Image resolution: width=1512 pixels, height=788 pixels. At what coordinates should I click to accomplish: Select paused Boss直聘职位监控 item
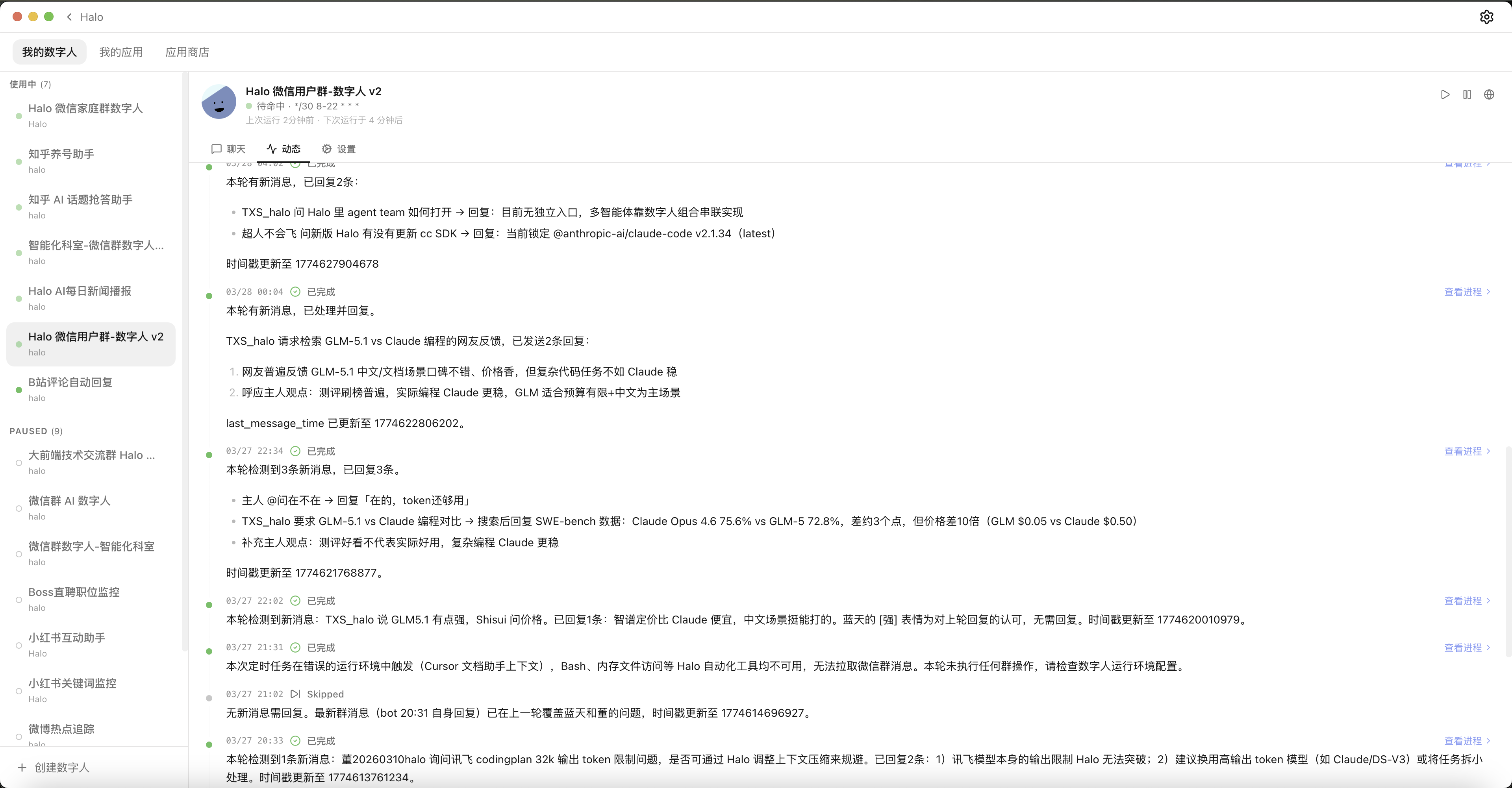[x=91, y=599]
